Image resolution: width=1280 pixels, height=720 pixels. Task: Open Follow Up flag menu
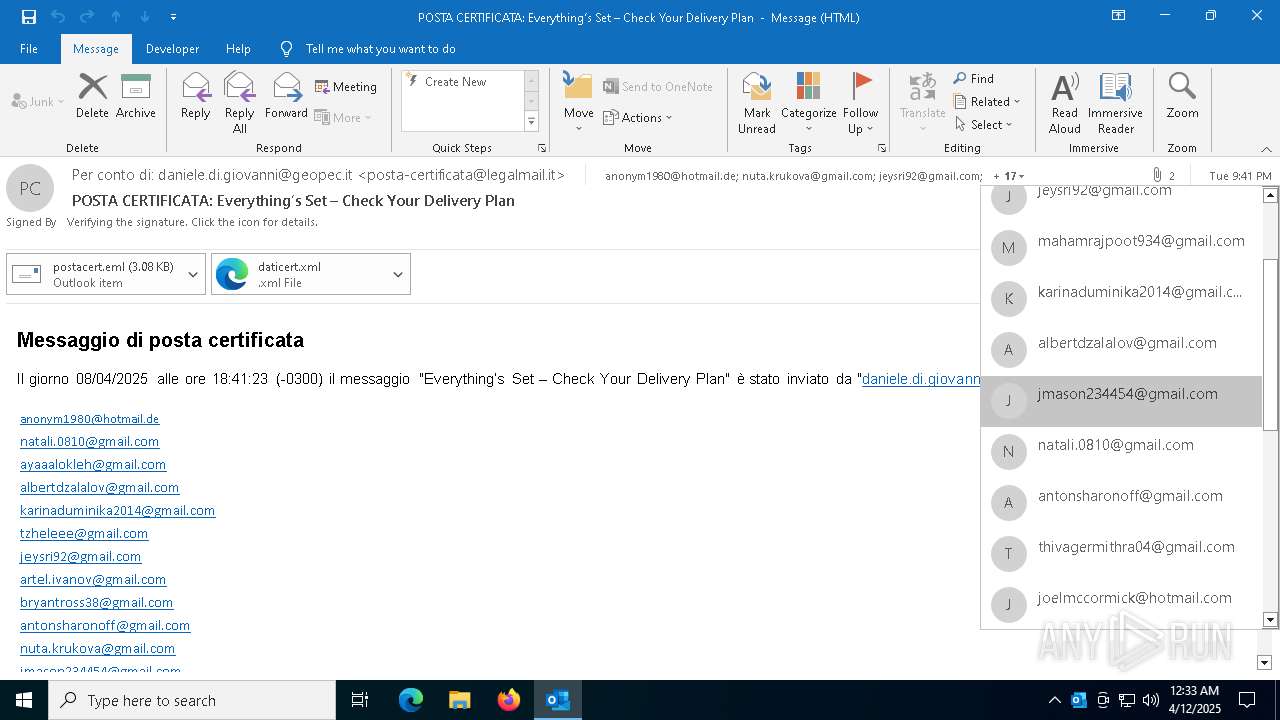pyautogui.click(x=860, y=103)
